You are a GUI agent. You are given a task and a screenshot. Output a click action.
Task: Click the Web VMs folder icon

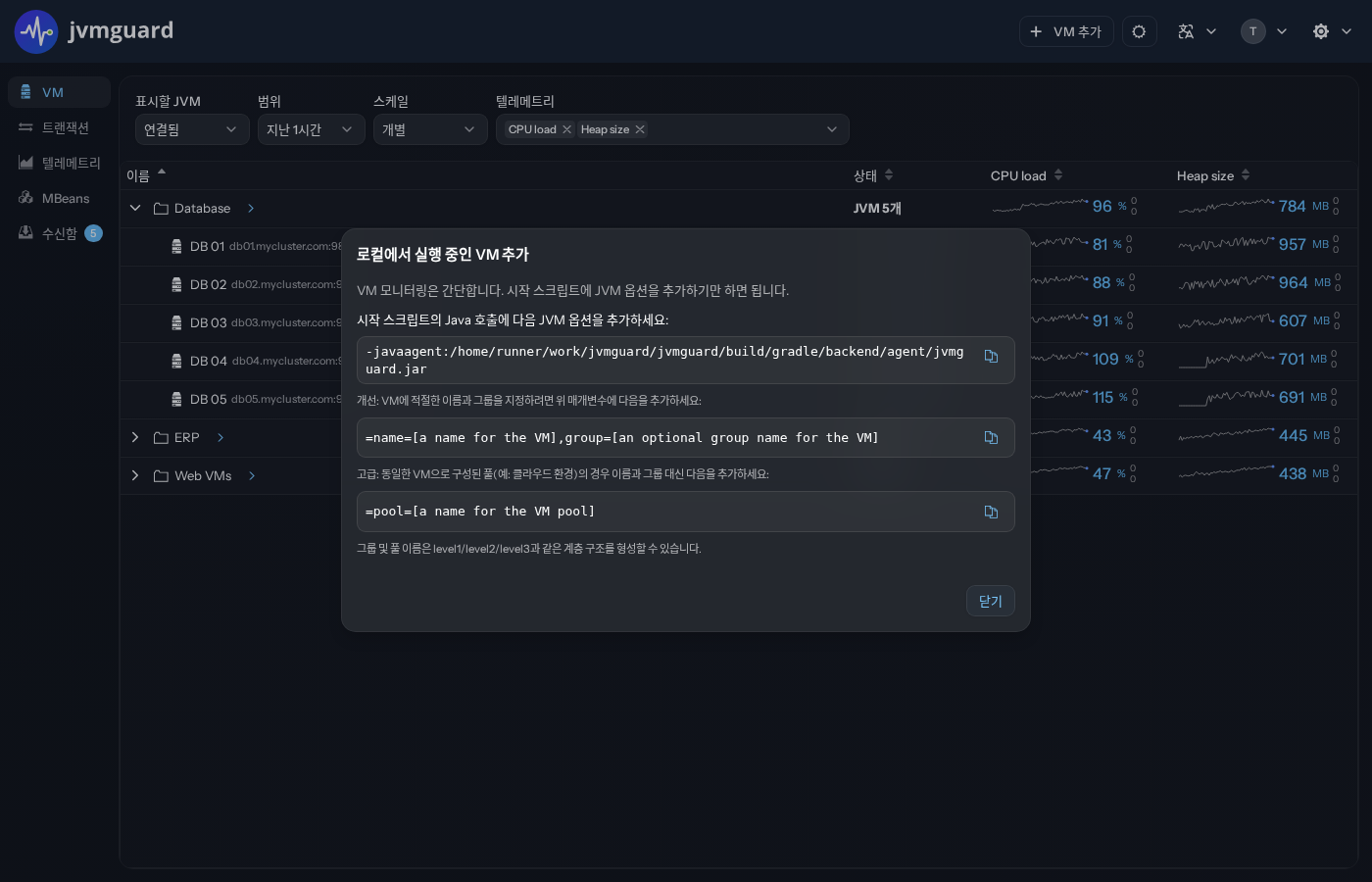pos(161,476)
